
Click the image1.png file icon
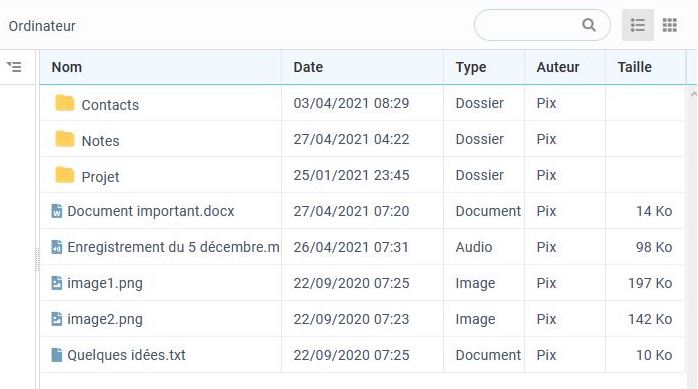coord(57,283)
